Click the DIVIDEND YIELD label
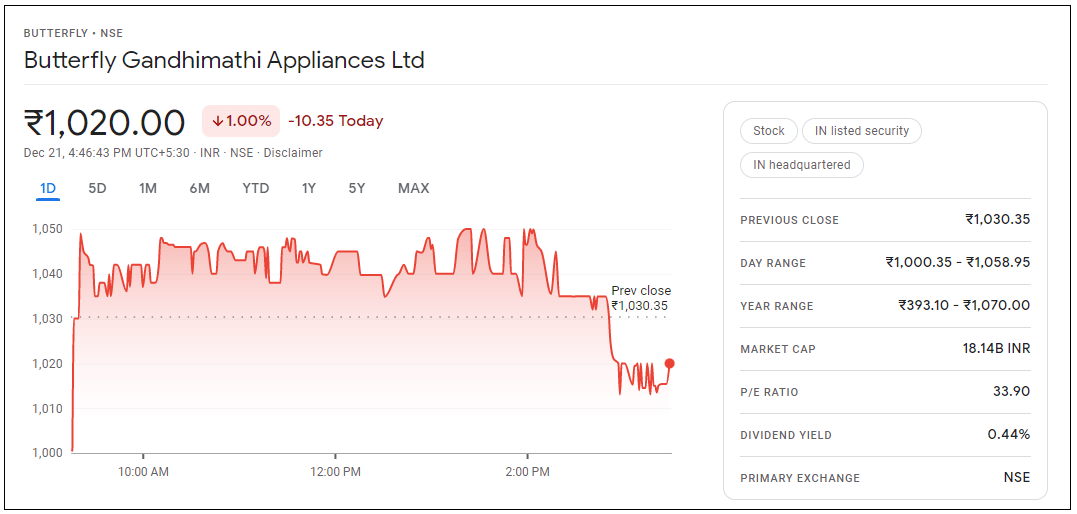 tap(786, 435)
